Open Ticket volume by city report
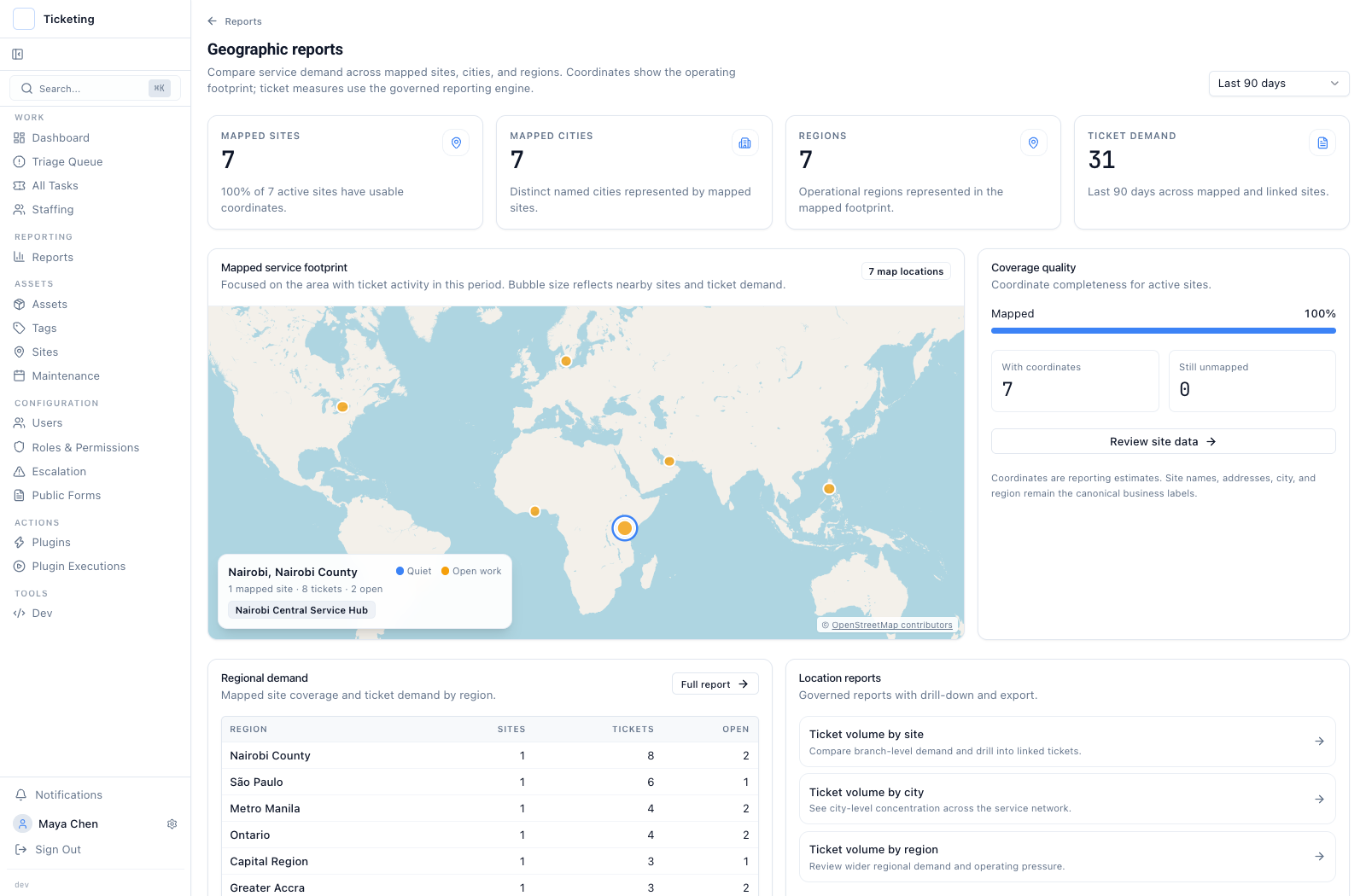Screen dimensions: 1366x896 pos(1067,800)
